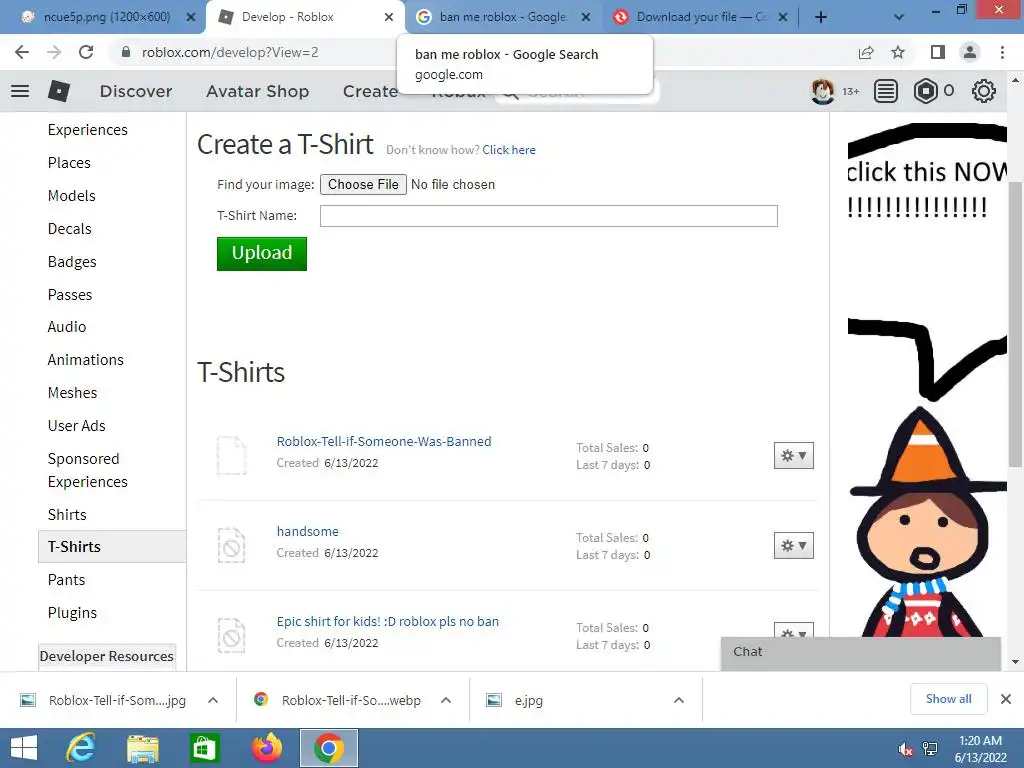Open File Explorer from taskbar

[x=143, y=748]
